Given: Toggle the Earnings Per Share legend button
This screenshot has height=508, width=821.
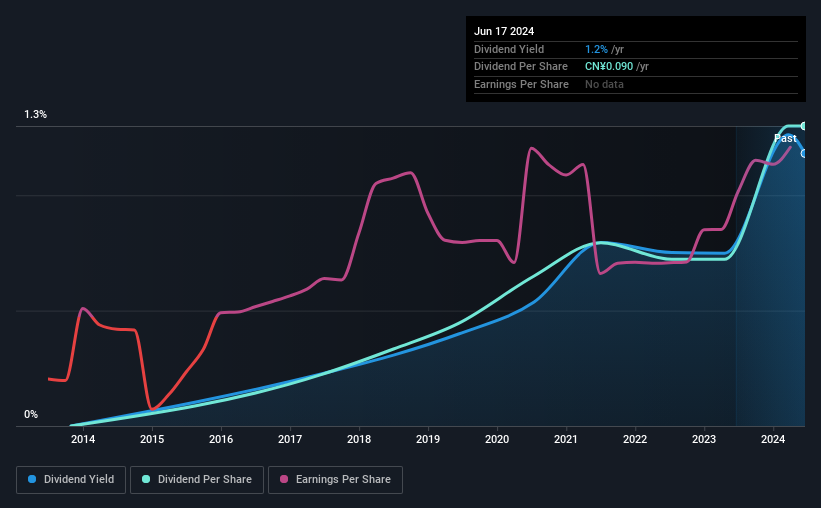Looking at the screenshot, I should coord(336,480).
